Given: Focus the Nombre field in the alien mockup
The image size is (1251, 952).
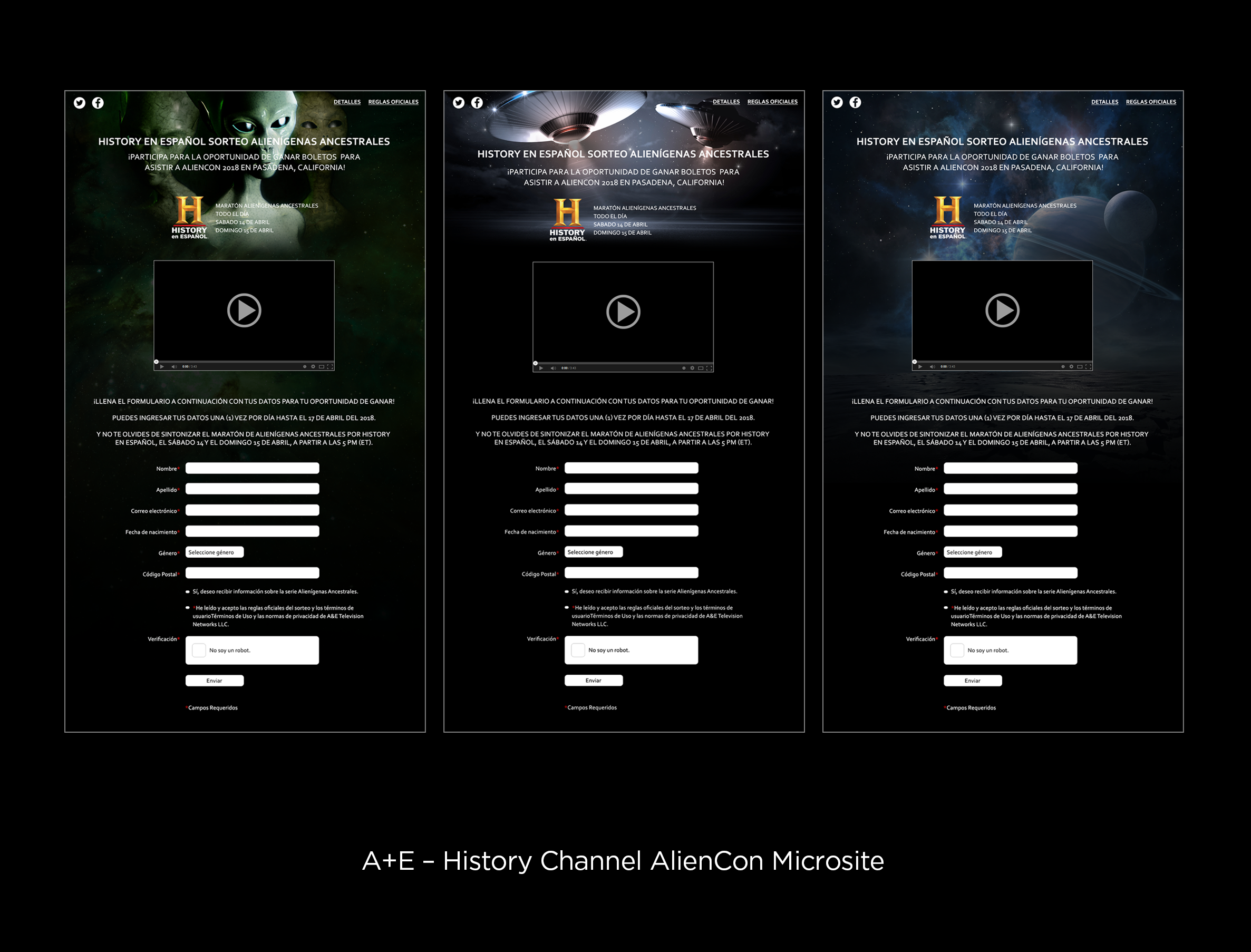Looking at the screenshot, I should pos(252,468).
